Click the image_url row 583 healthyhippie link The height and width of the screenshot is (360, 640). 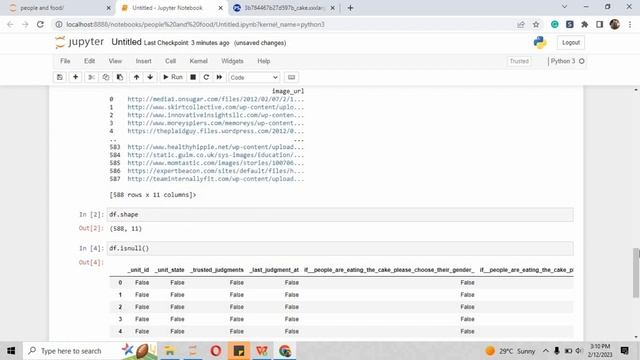click(x=216, y=147)
